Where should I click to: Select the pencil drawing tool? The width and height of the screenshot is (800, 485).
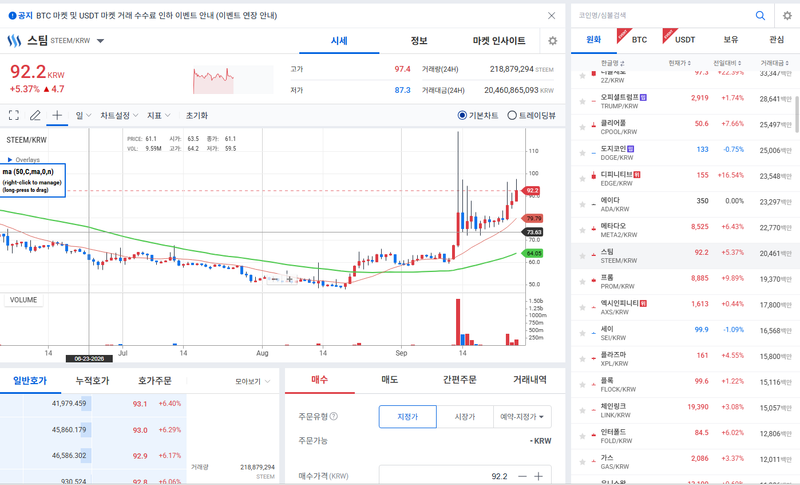(35, 115)
